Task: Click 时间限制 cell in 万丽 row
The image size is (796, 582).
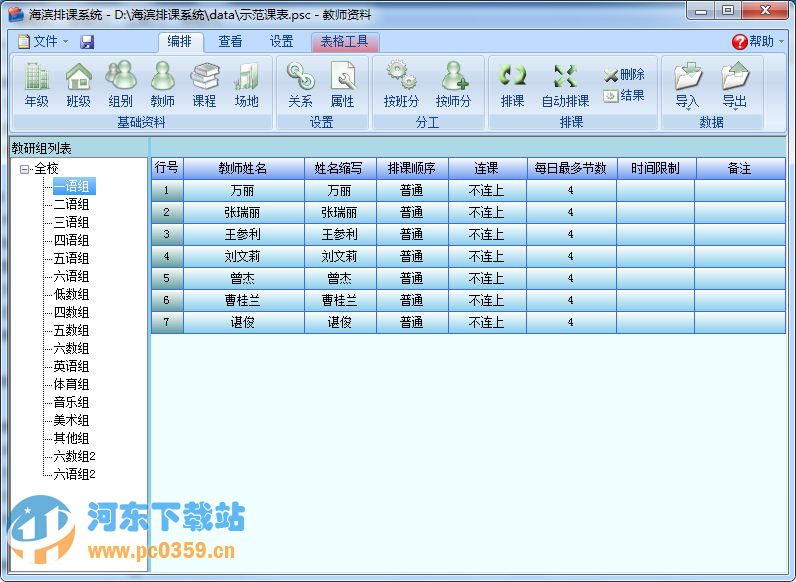Action: point(656,191)
